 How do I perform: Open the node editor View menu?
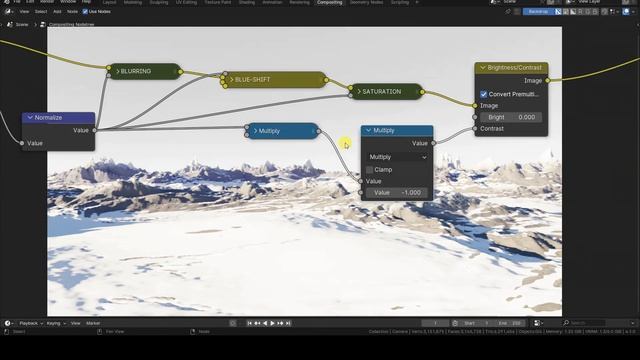point(24,12)
